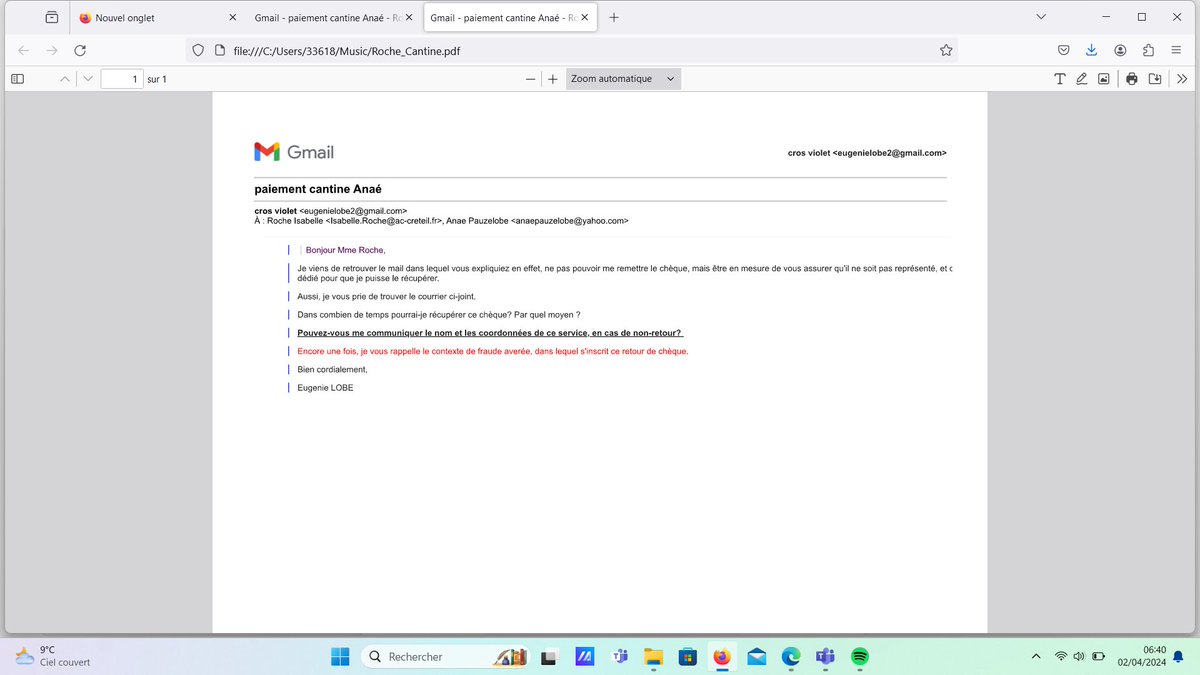Open Firefox View button in tab bar
Screen dimensions: 1200x675
(x=52, y=18)
